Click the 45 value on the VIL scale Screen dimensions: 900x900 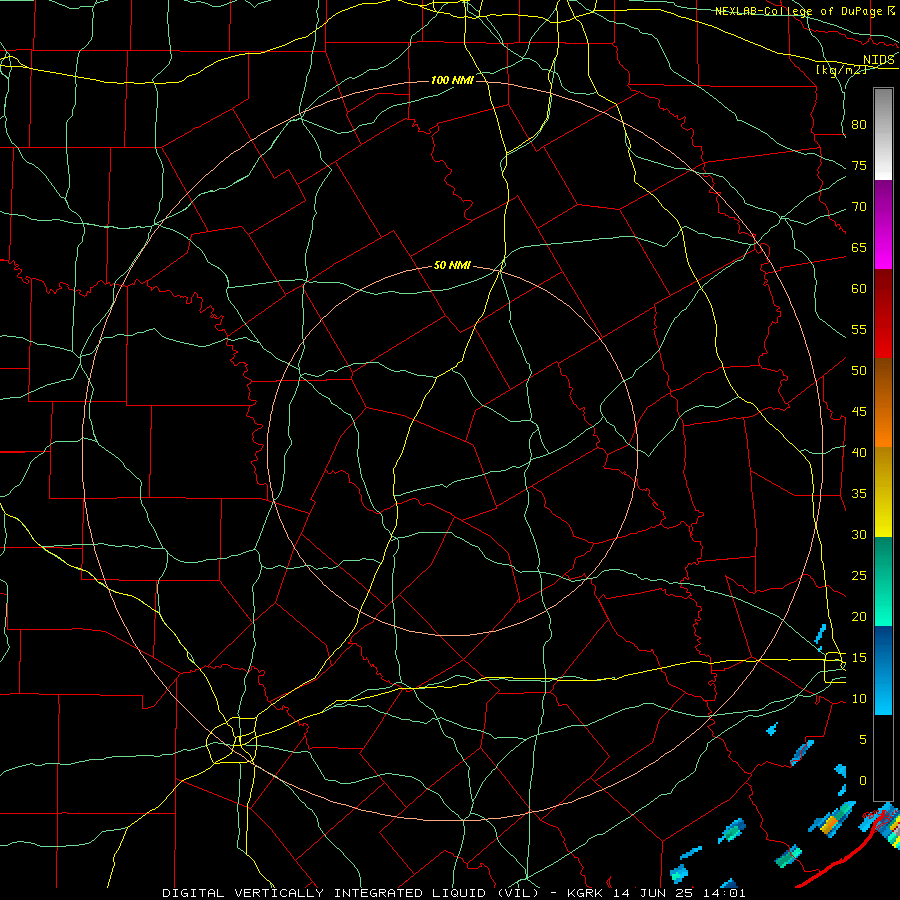coord(859,412)
